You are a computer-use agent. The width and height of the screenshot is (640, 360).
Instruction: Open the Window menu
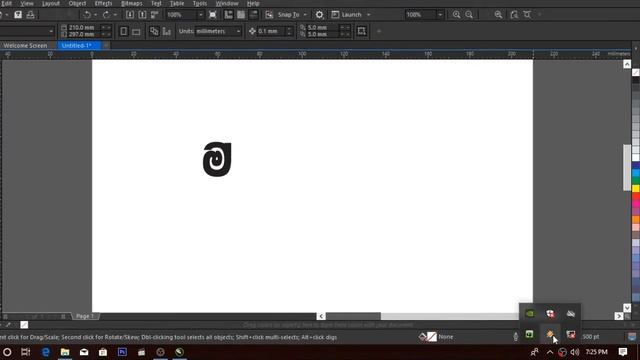(227, 3)
